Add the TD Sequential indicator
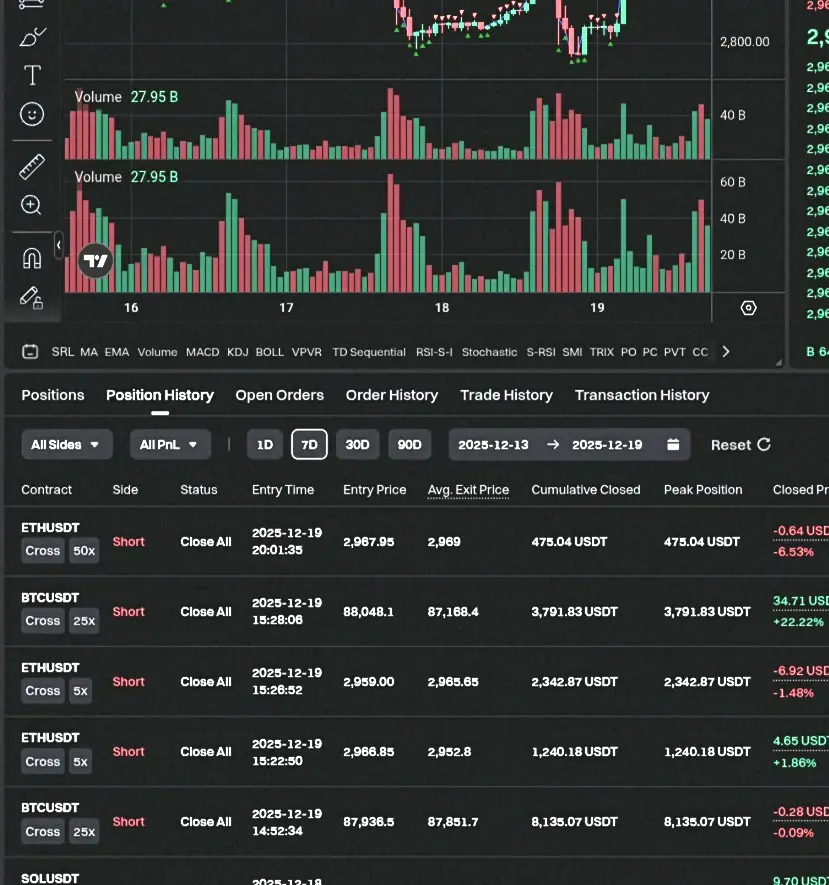Viewport: 829px width, 885px height. pos(369,352)
